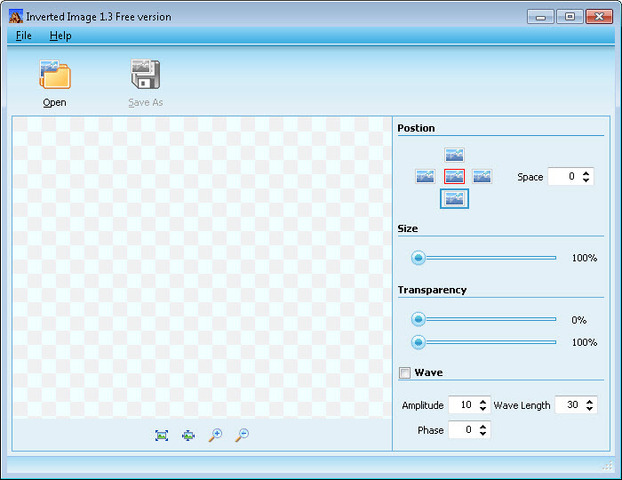Zoom in with the magnifier plus icon
622x480 pixels.
(215, 435)
